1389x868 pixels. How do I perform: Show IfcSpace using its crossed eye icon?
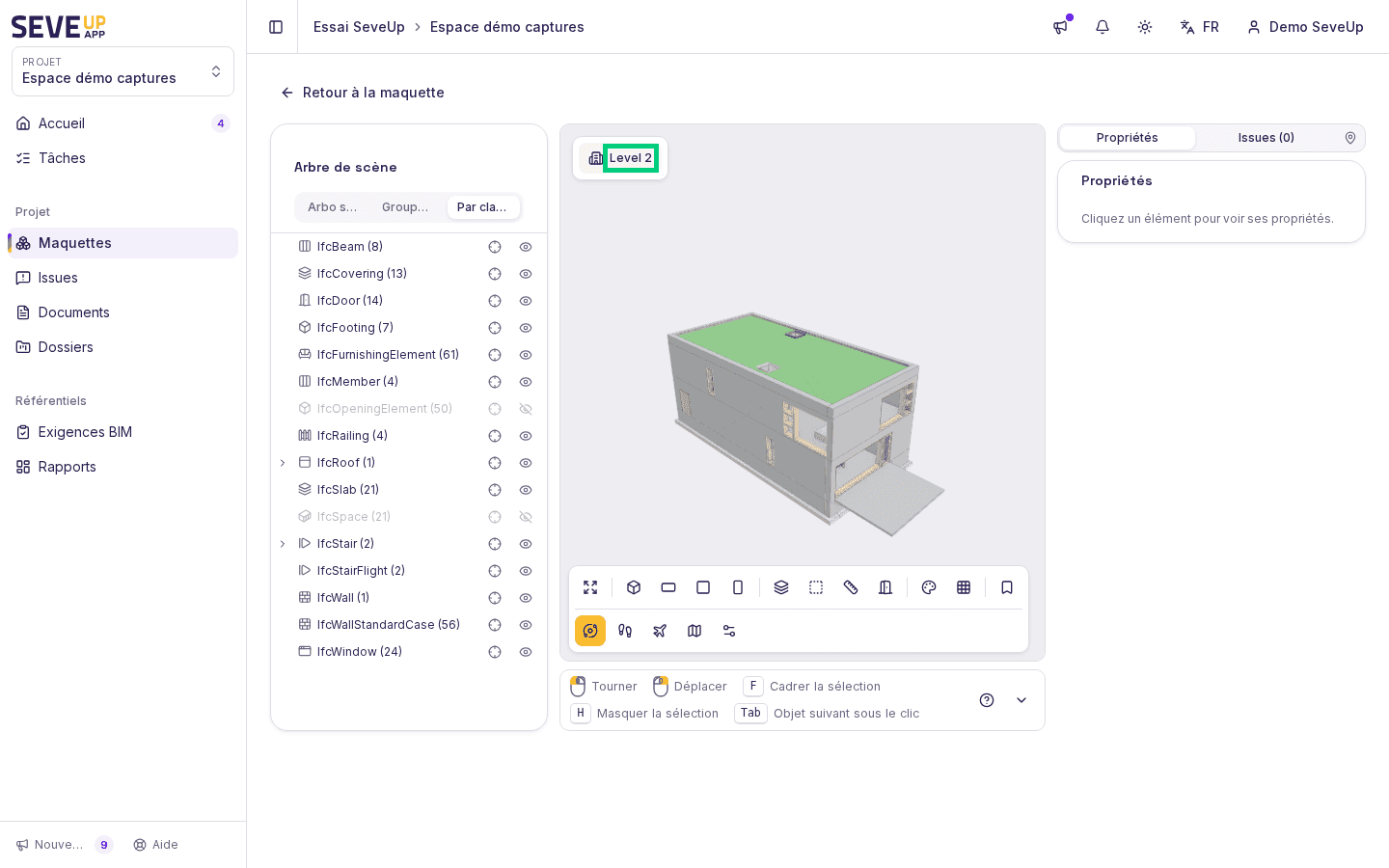coord(526,517)
